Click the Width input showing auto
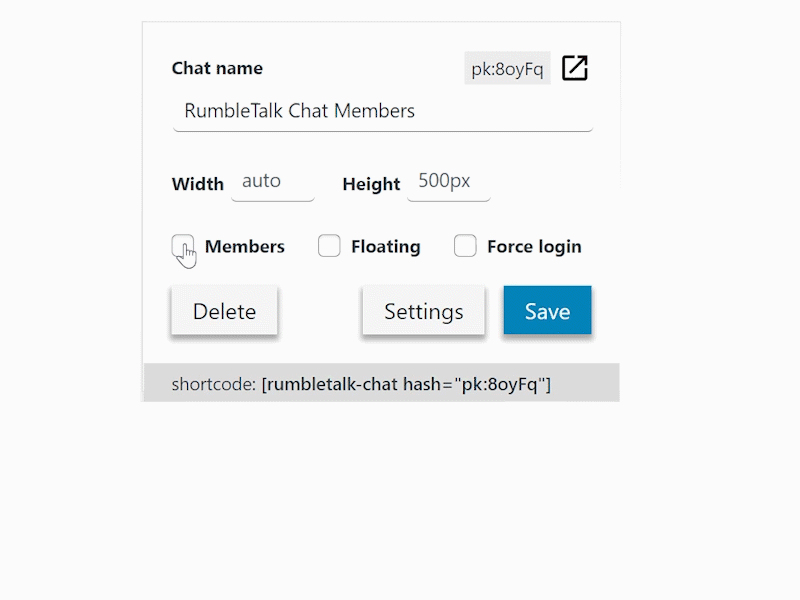The image size is (800, 600). pyautogui.click(x=272, y=182)
